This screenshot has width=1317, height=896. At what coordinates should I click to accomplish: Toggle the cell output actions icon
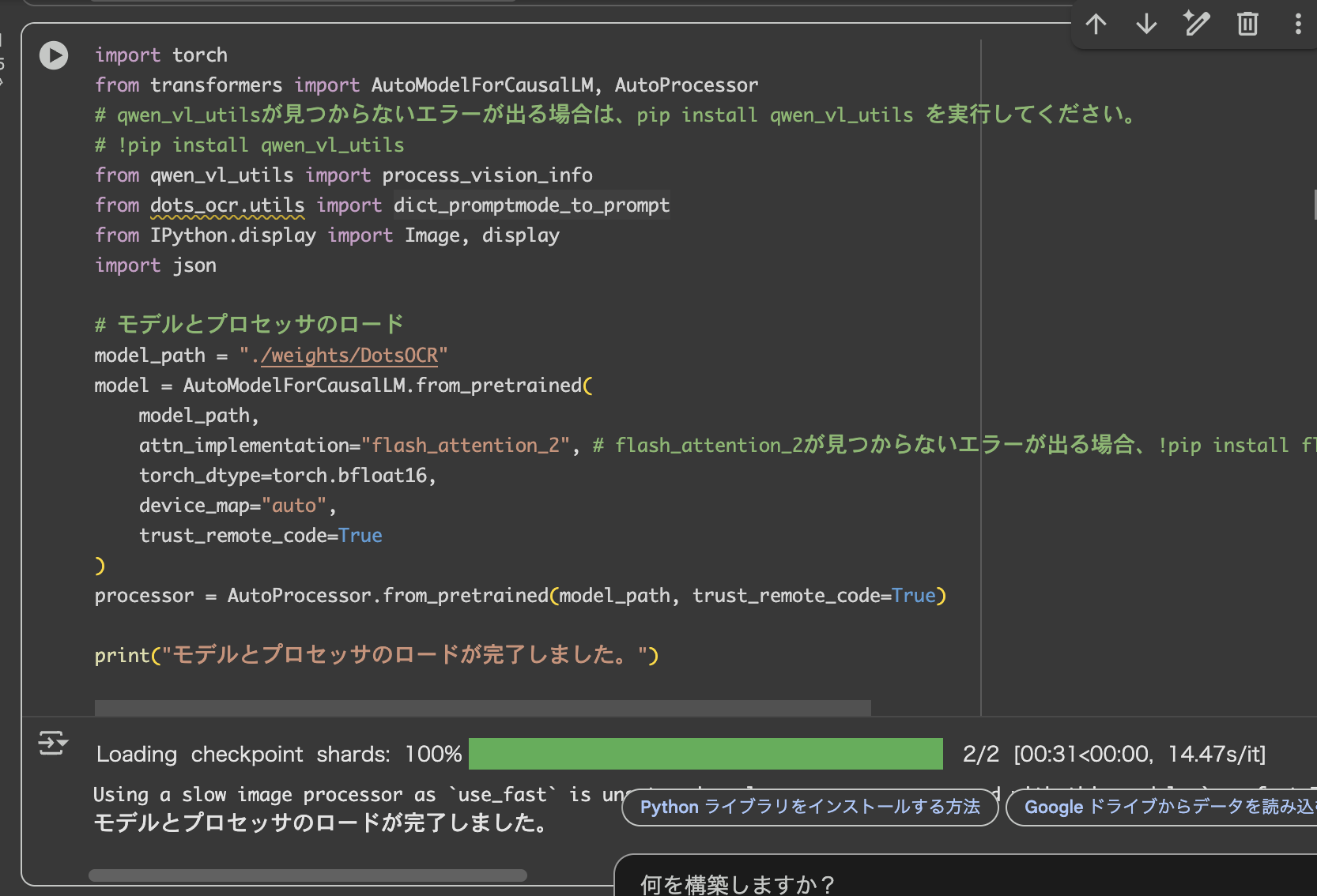pos(53,744)
